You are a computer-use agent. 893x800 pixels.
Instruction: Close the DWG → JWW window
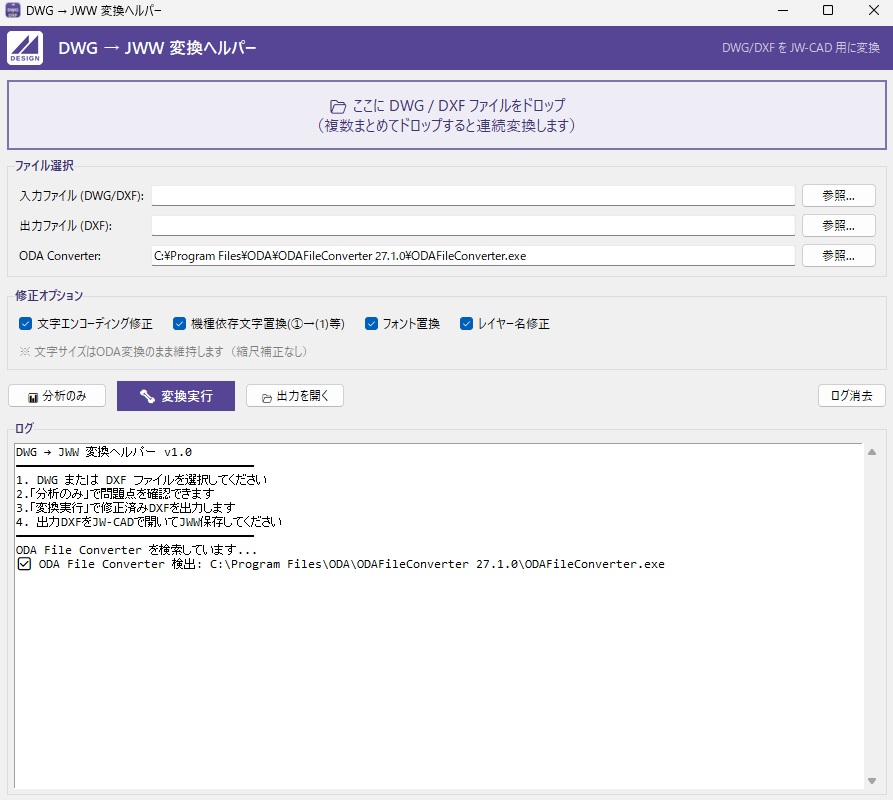coord(874,10)
